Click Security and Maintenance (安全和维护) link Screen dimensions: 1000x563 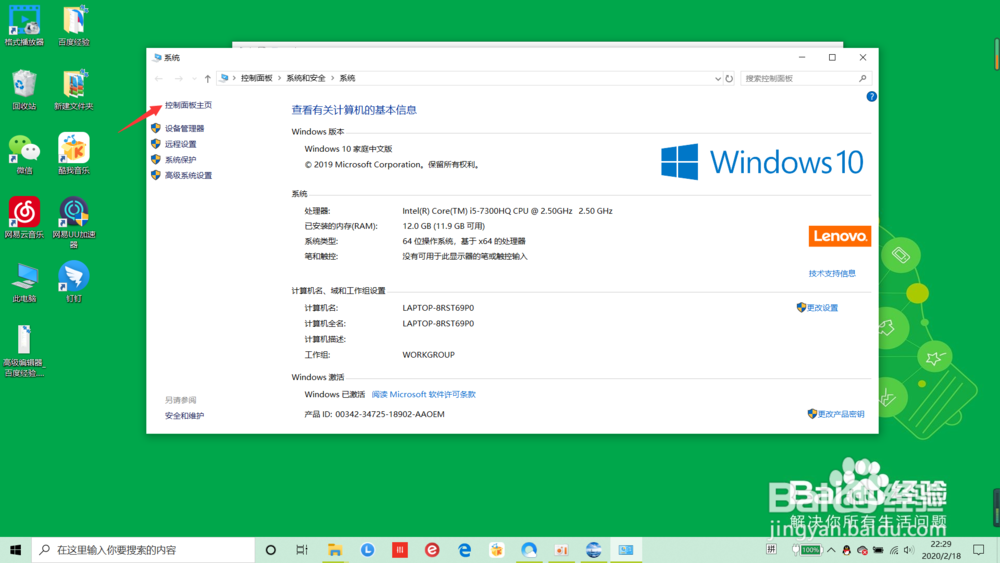[184, 416]
